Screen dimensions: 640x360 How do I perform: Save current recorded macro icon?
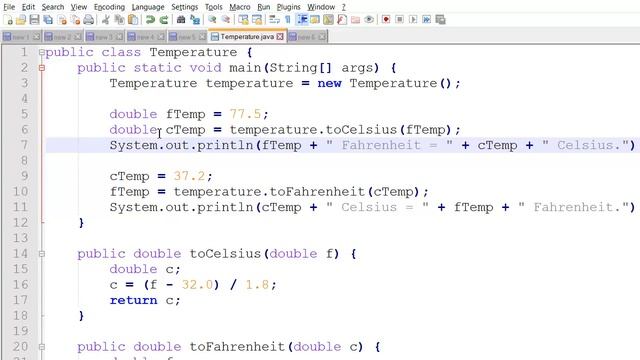tap(440, 20)
